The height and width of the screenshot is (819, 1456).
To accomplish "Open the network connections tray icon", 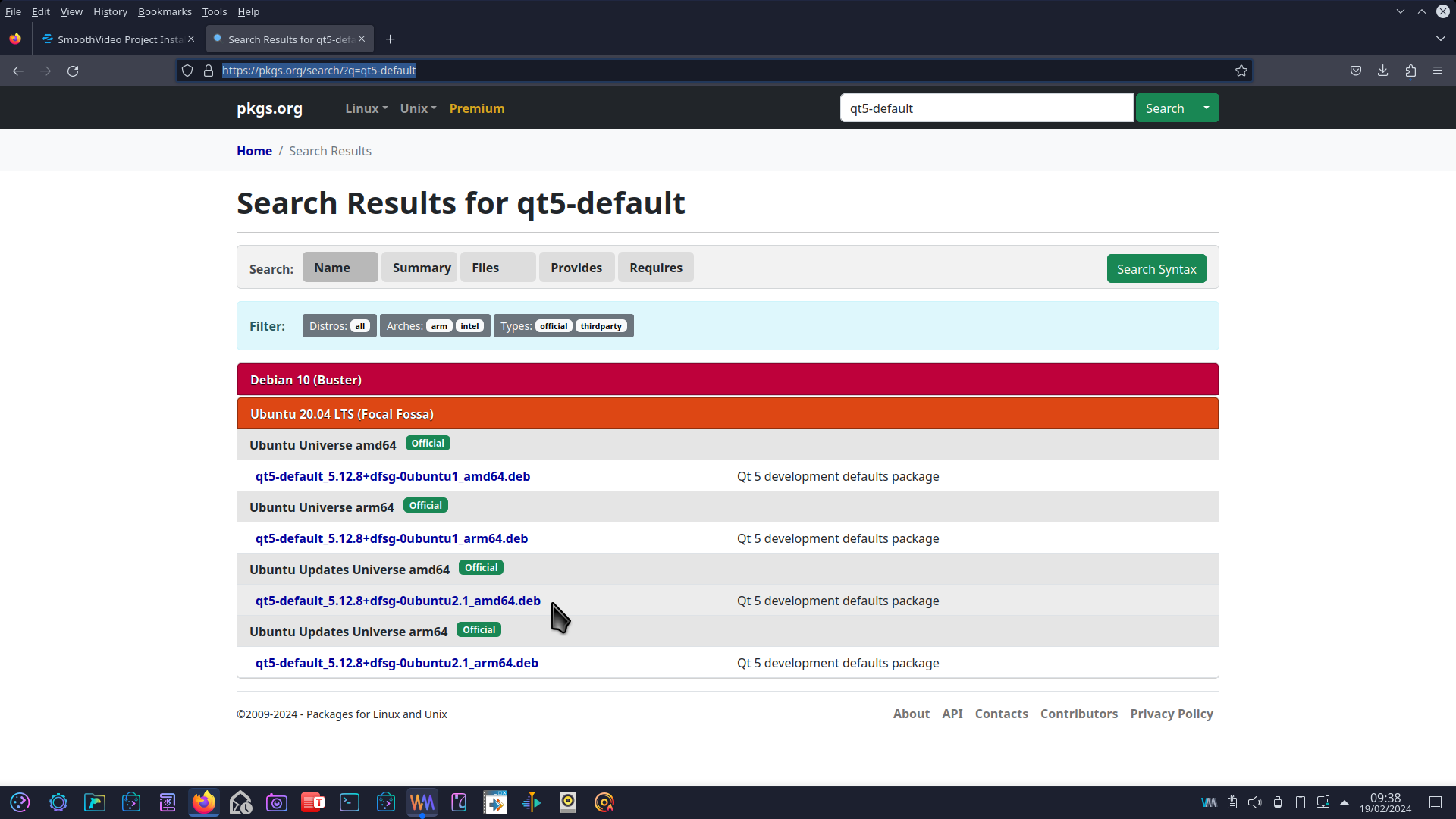I will coord(1323,802).
